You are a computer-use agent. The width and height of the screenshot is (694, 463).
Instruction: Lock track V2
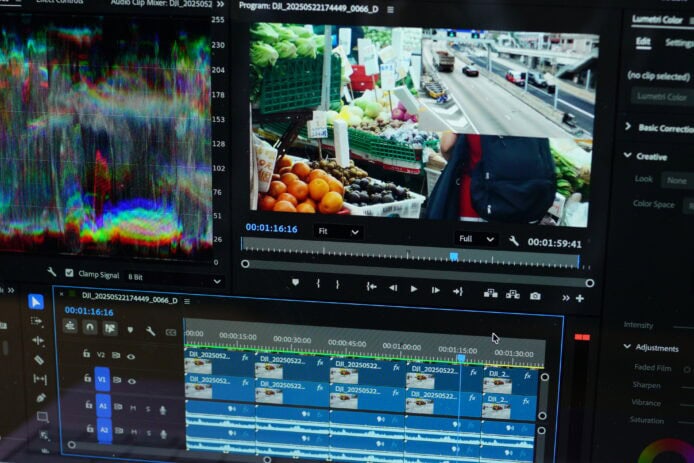coord(86,353)
